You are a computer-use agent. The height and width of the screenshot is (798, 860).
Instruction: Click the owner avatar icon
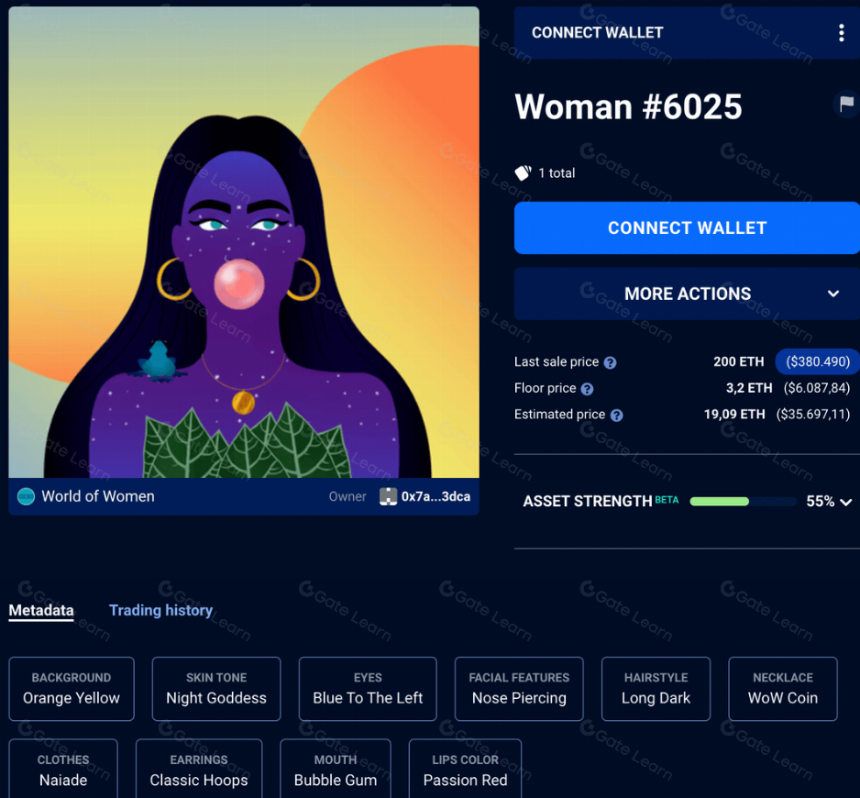pos(388,496)
